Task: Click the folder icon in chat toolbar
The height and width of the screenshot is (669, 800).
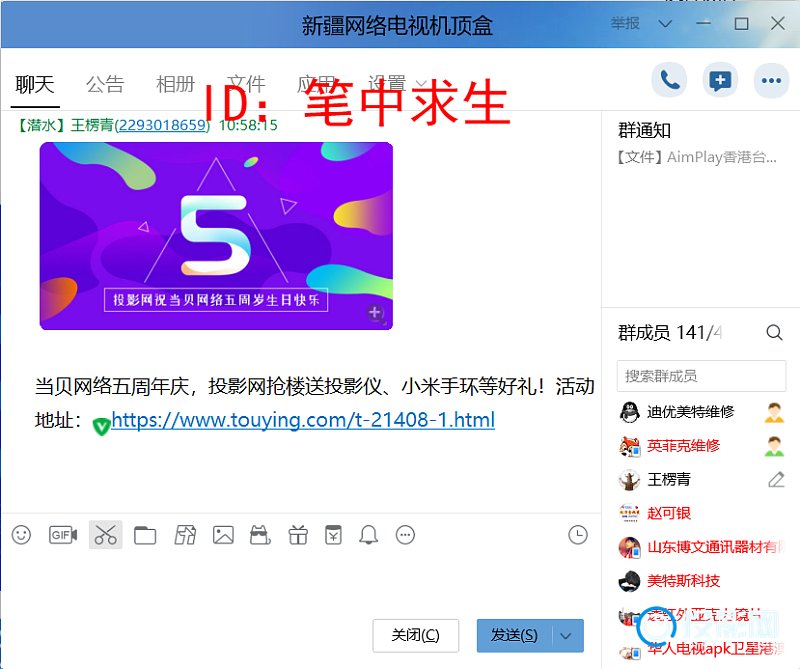Action: pos(145,535)
